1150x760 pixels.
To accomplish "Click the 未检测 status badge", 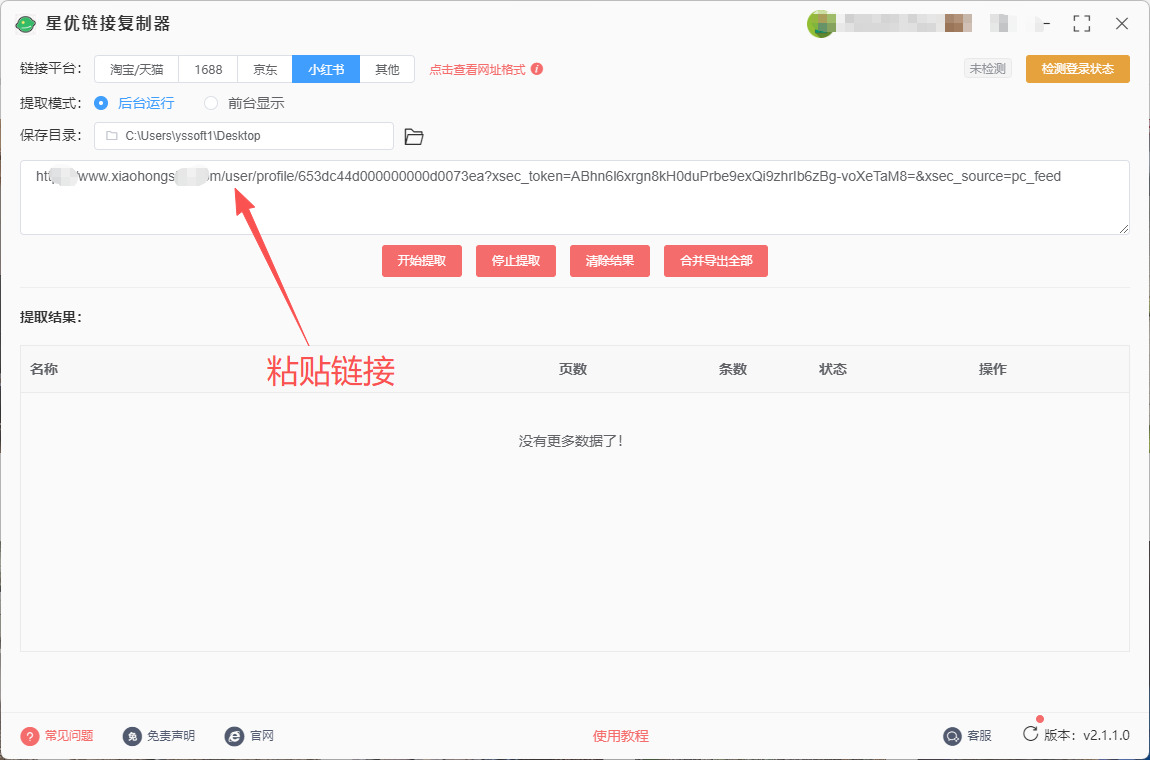I will coord(988,69).
